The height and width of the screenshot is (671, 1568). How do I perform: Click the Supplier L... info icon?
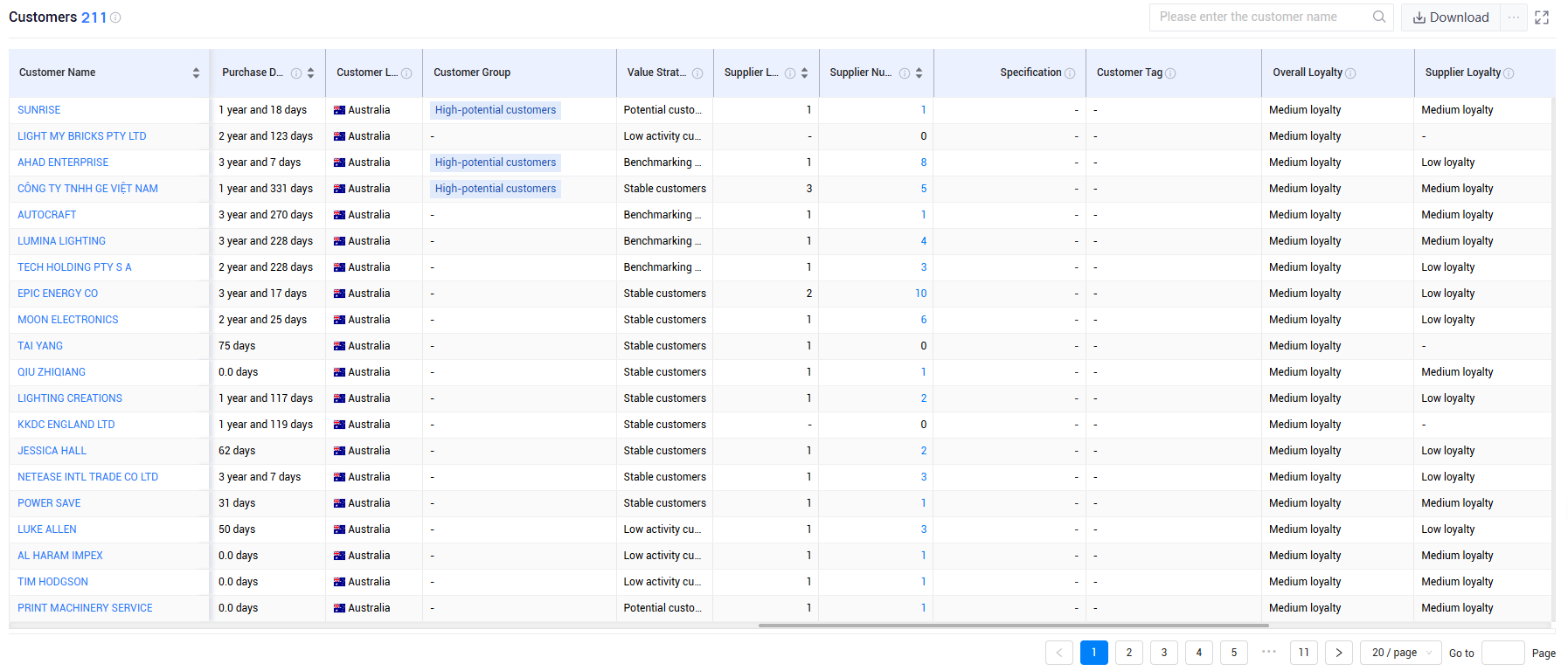click(x=790, y=73)
